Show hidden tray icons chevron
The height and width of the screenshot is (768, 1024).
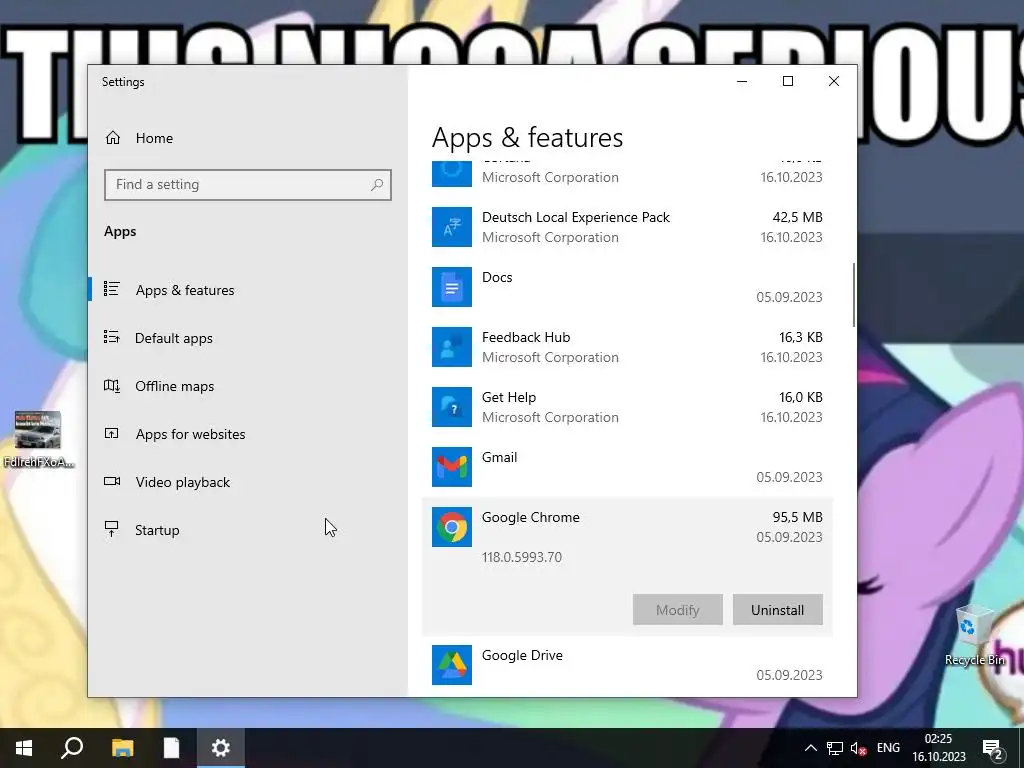pos(810,748)
